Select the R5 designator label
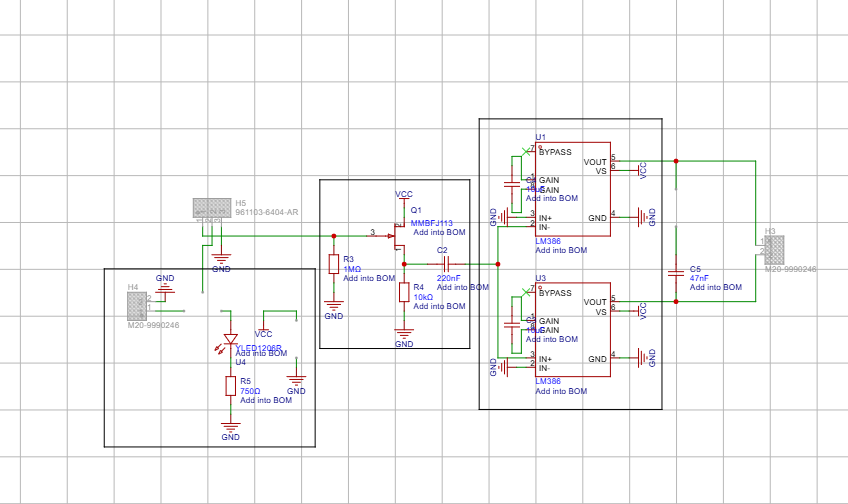 click(x=246, y=381)
